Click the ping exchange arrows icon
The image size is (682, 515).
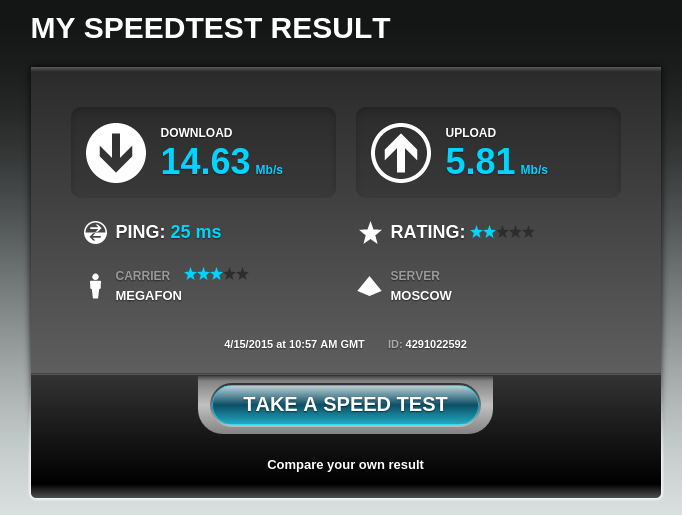pyautogui.click(x=95, y=232)
